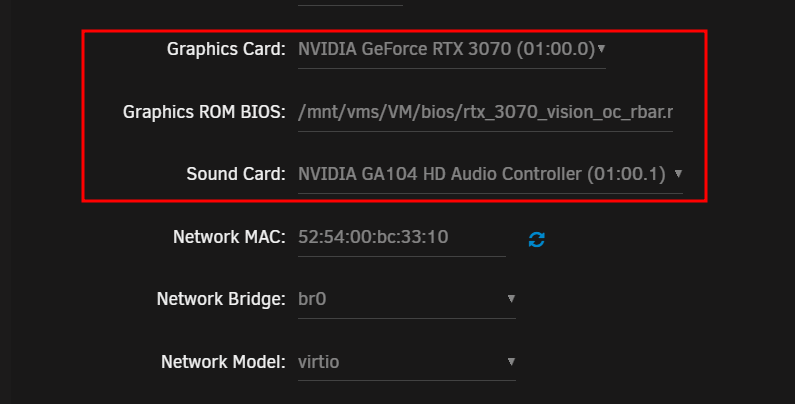Focus the Graphics ROM BIOS path field
The height and width of the screenshot is (404, 795).
485,112
